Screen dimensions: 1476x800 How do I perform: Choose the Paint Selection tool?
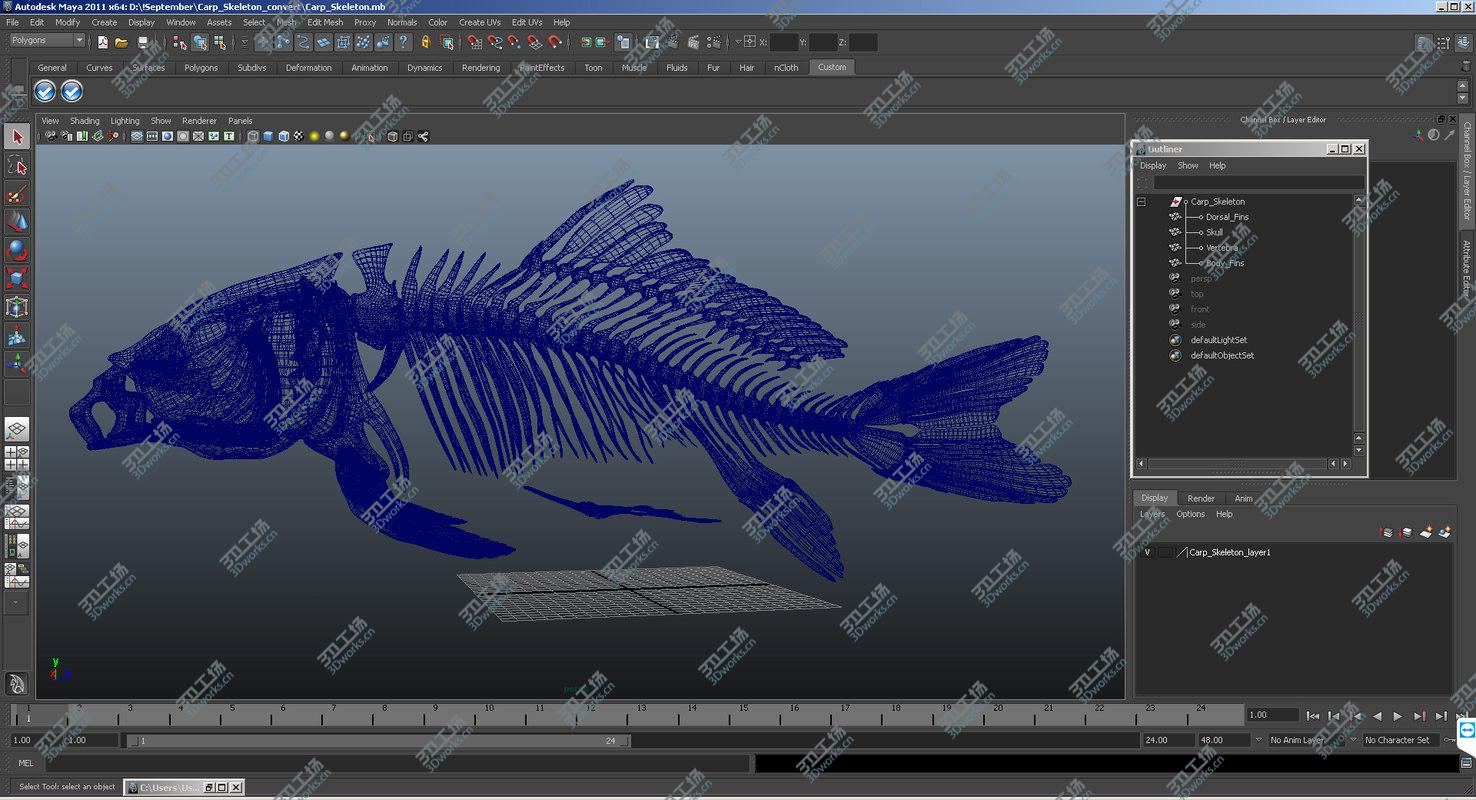tap(17, 194)
